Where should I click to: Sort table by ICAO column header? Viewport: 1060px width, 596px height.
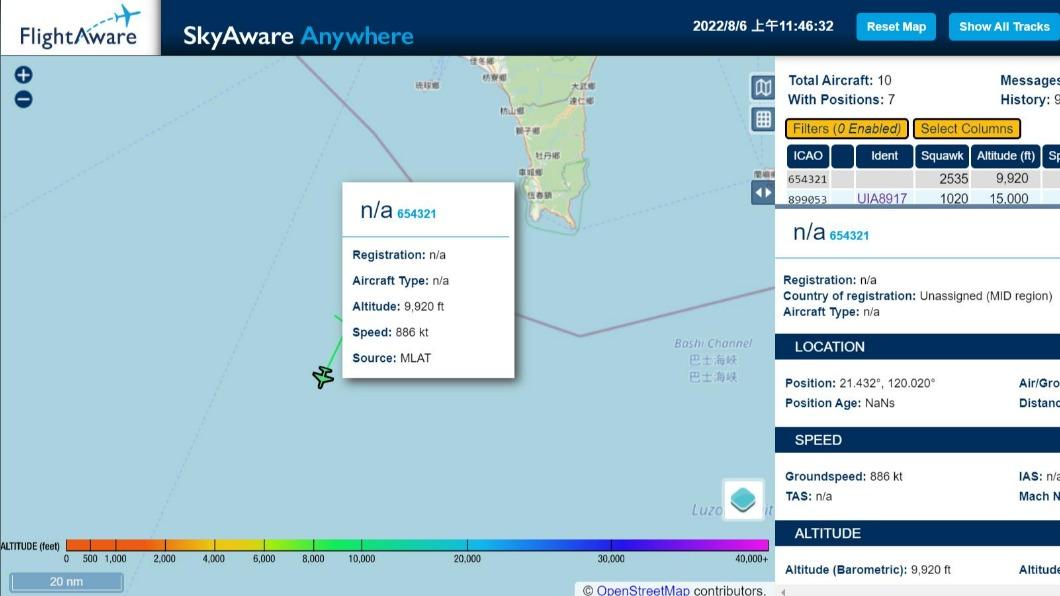[x=808, y=156]
